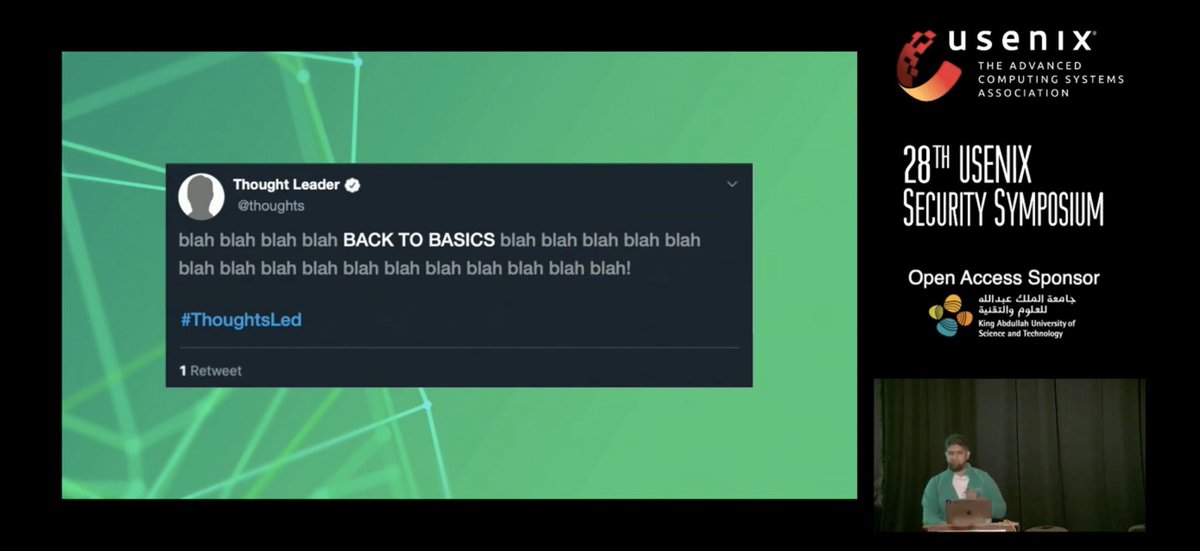Click the tweet's final blah blah line
1200x551 pixels.
405,269
